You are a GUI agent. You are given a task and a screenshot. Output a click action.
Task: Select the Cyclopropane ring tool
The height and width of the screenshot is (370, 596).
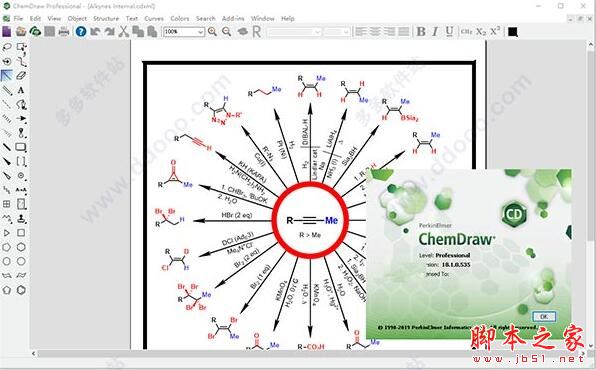(x=7, y=233)
